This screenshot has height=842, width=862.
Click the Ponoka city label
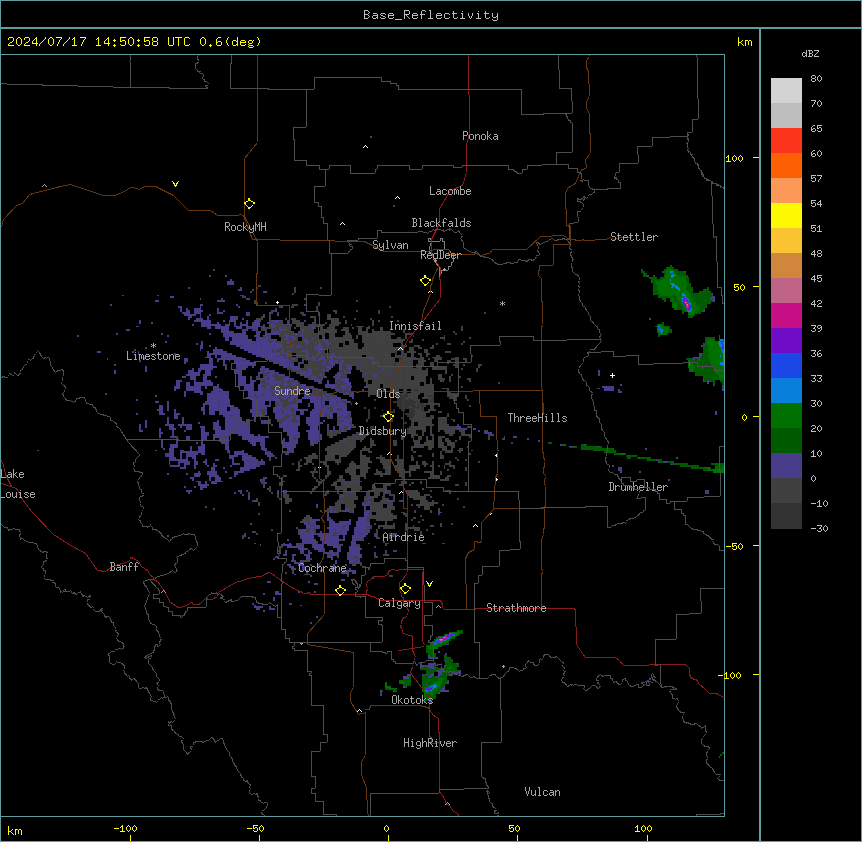pos(480,136)
